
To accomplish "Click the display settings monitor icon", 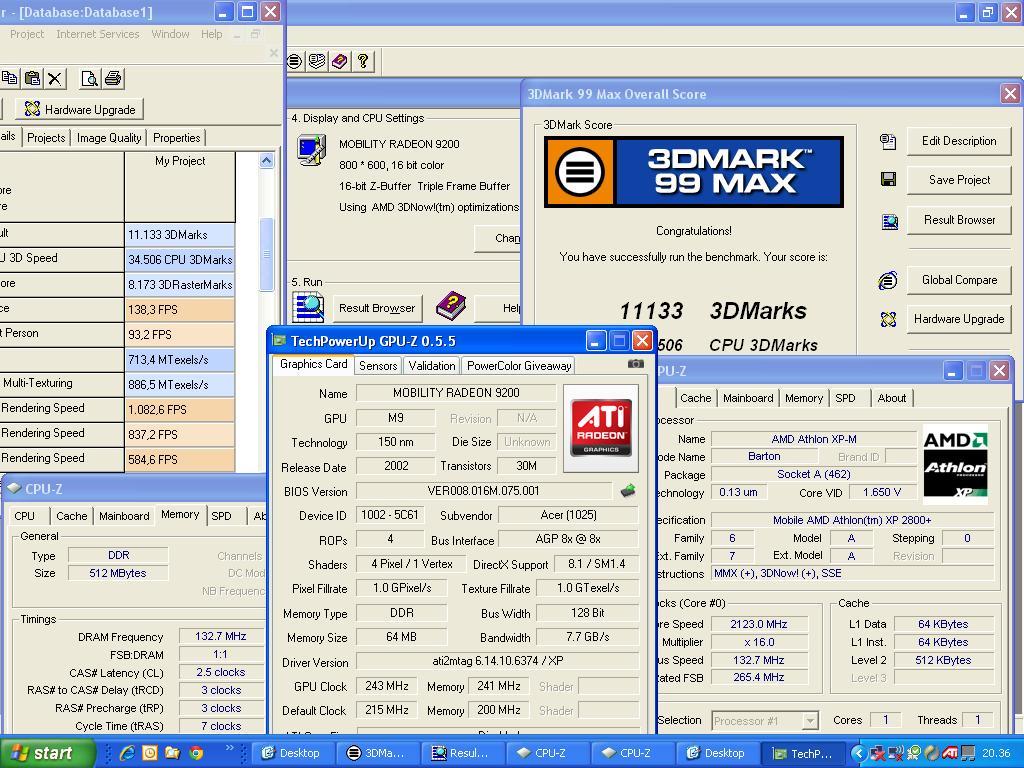I will 311,150.
